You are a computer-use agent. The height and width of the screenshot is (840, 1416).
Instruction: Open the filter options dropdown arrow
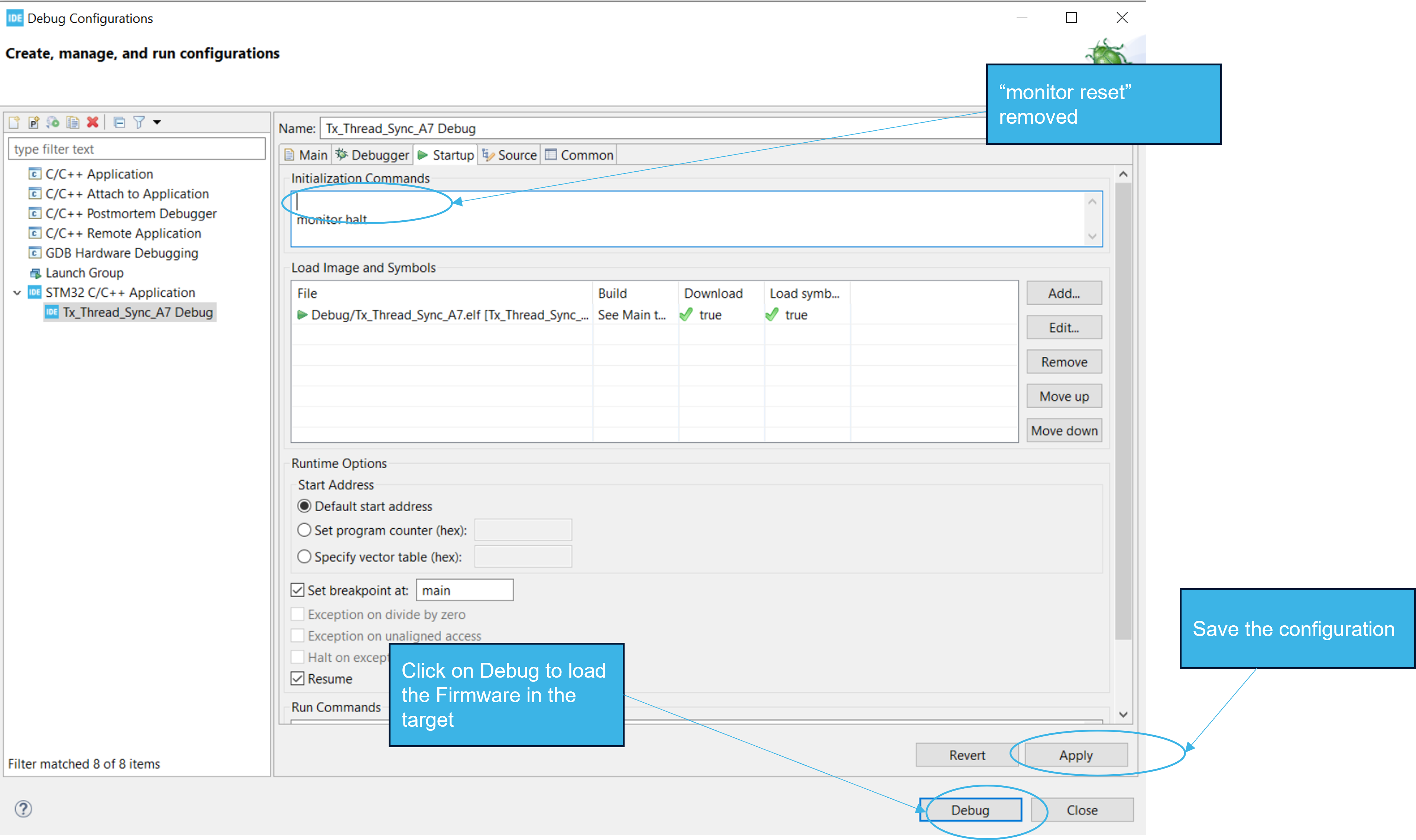click(157, 122)
